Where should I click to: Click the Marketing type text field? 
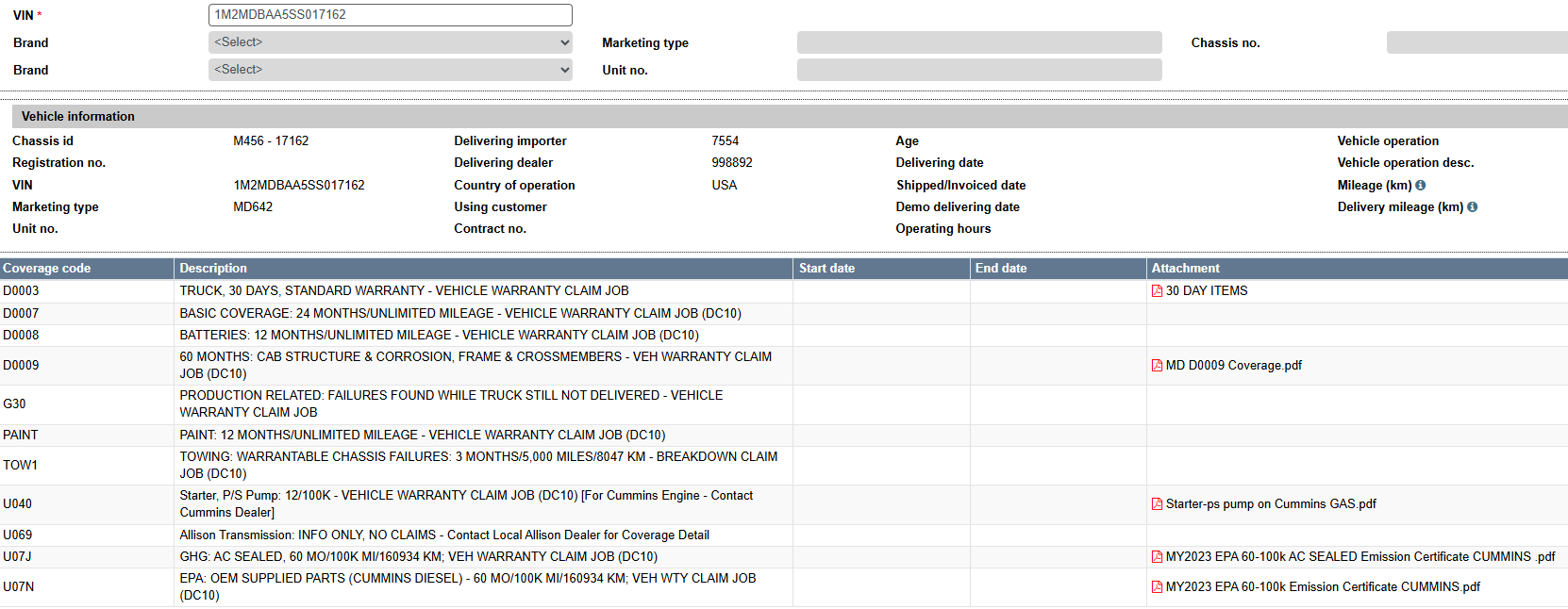(x=979, y=42)
